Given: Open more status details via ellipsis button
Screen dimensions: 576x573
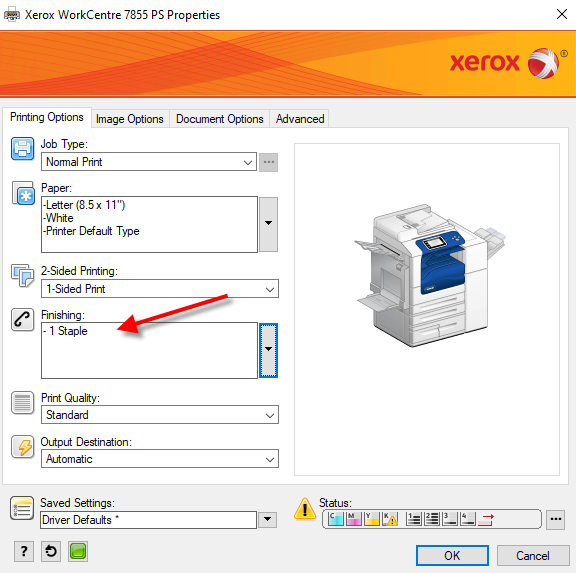Looking at the screenshot, I should click(x=555, y=519).
